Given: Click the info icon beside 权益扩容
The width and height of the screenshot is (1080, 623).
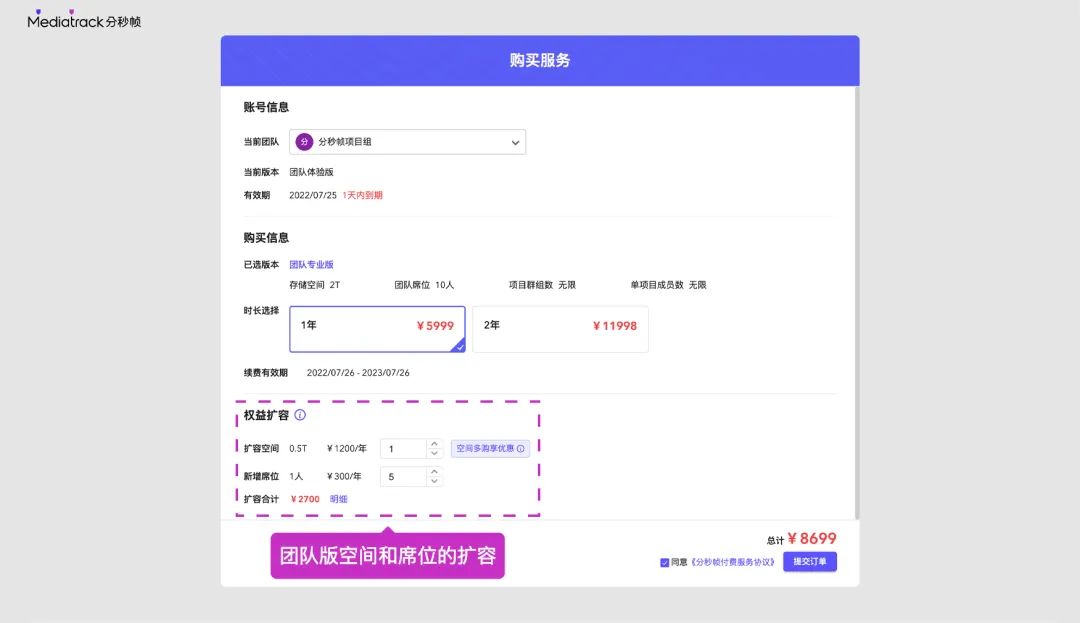Looking at the screenshot, I should (300, 415).
